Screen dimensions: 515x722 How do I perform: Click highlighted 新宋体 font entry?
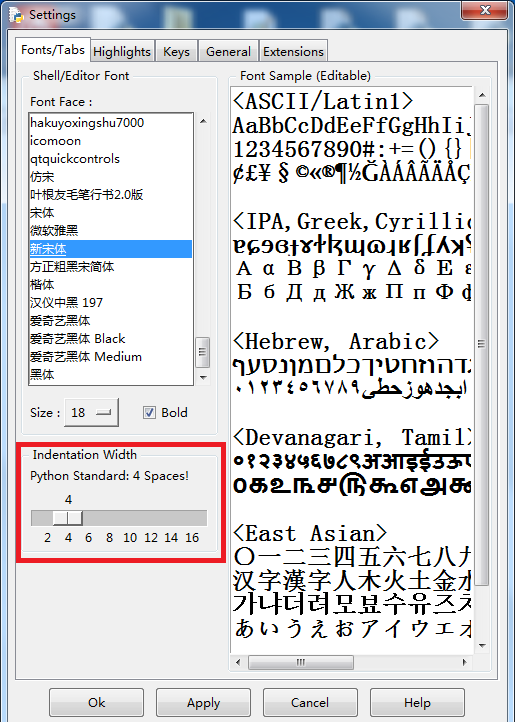coord(111,249)
